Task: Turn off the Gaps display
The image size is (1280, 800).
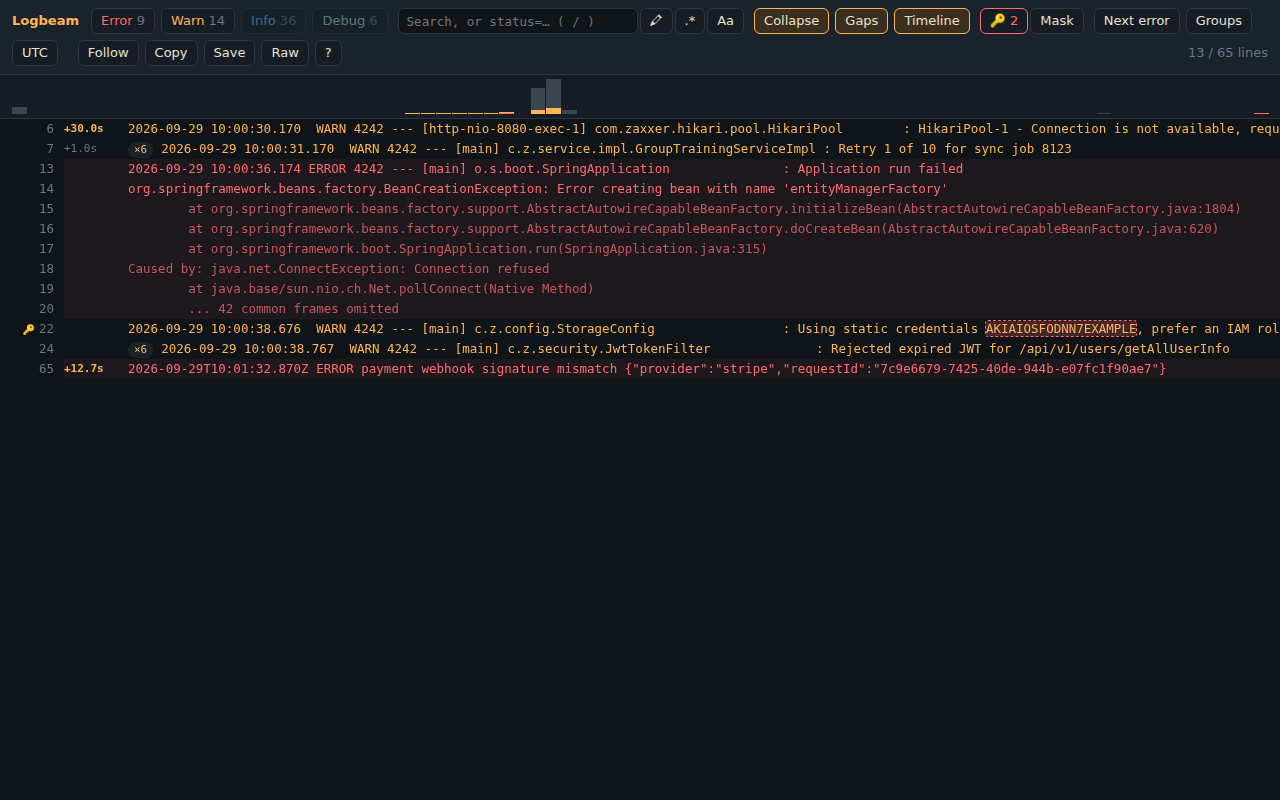Action: tap(861, 21)
